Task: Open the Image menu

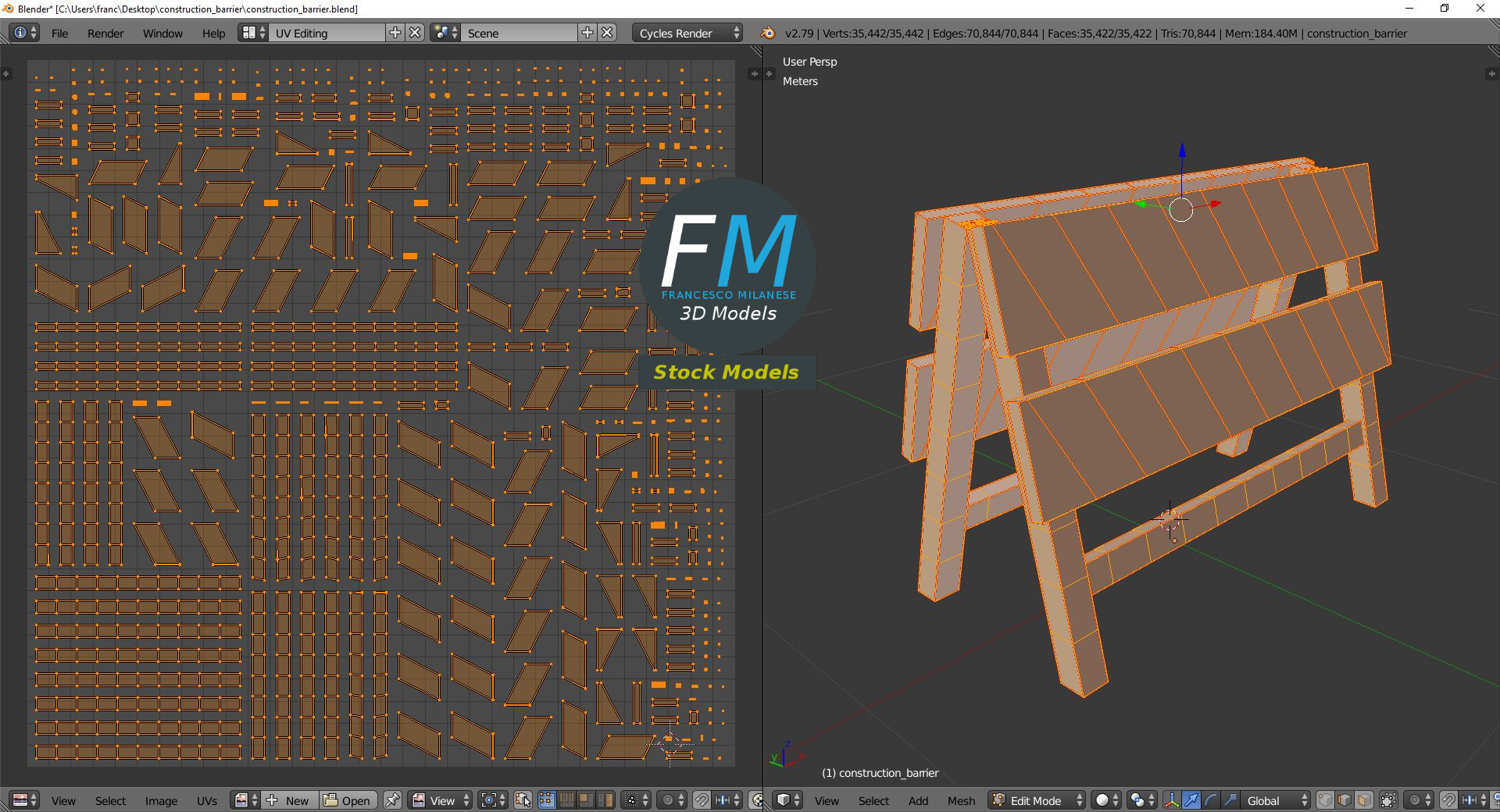Action: coord(161,801)
